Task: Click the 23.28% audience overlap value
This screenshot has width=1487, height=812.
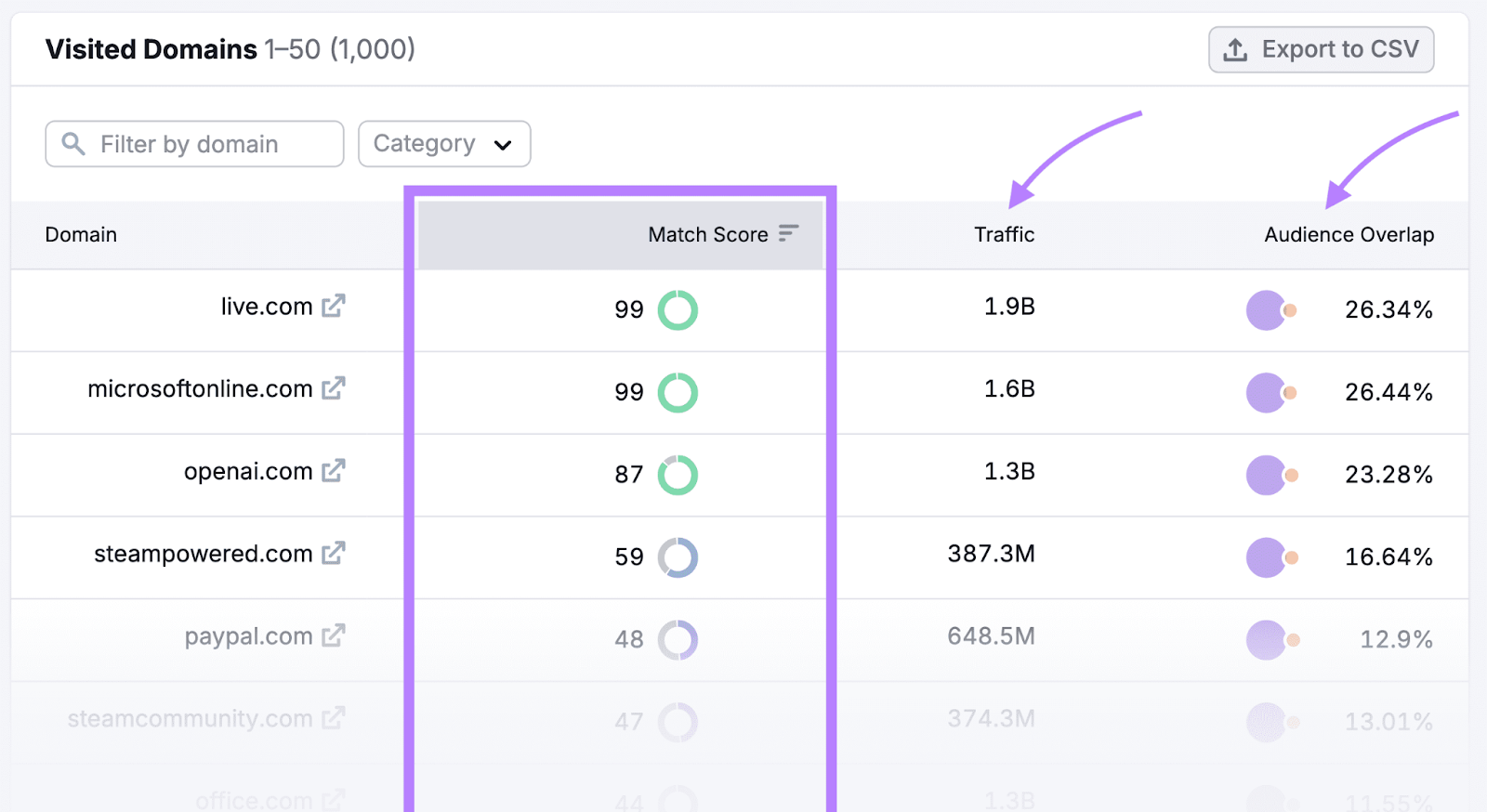Action: pyautogui.click(x=1388, y=475)
